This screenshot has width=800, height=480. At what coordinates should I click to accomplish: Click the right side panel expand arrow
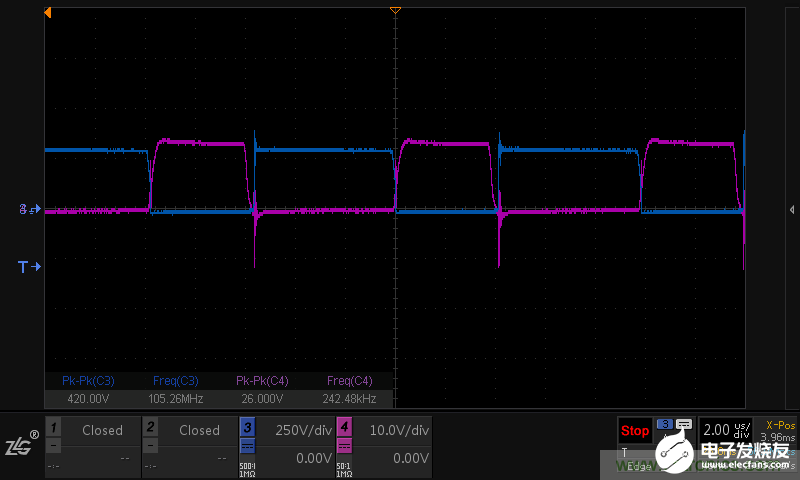point(791,210)
